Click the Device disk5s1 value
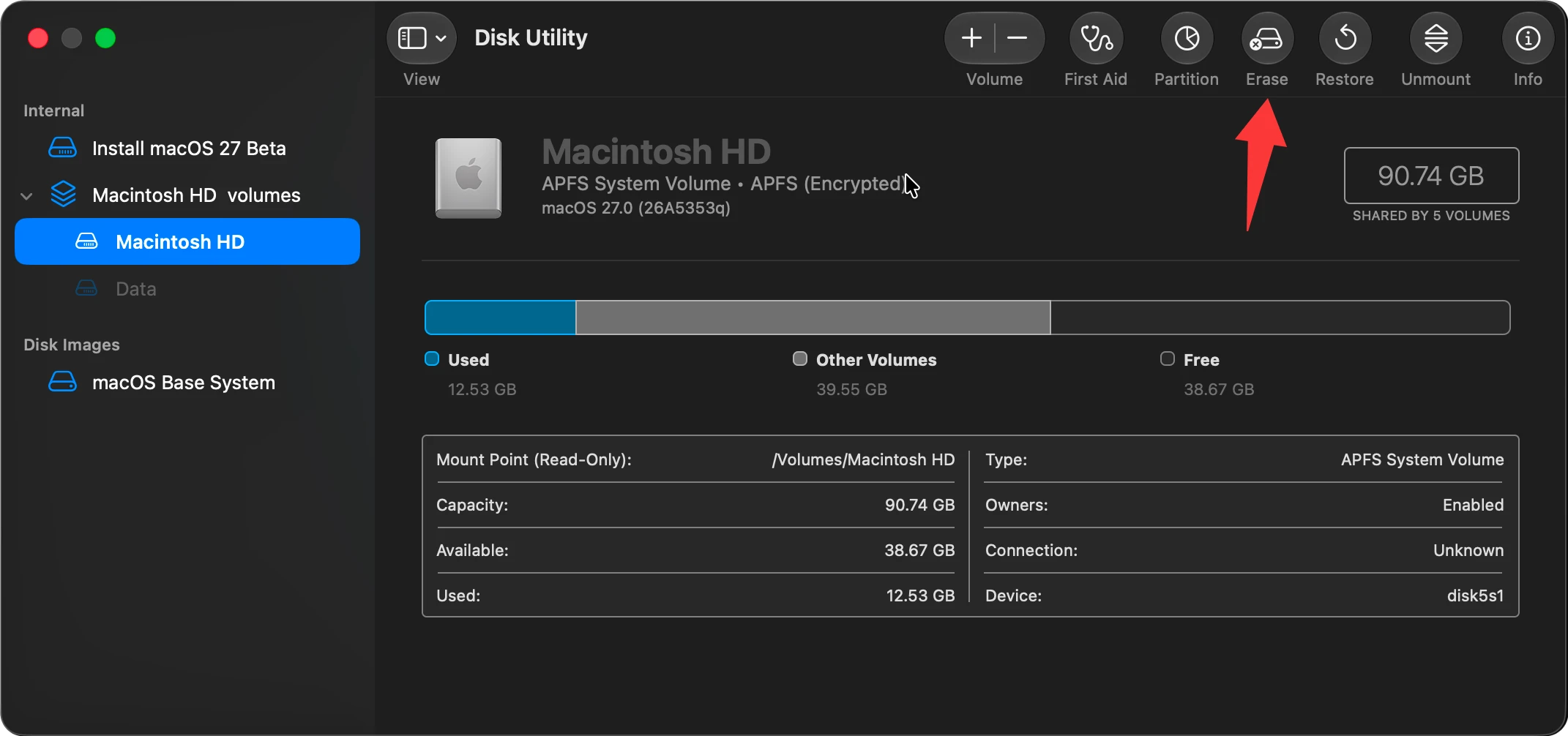Screen dimensions: 1568x736 tap(1475, 596)
